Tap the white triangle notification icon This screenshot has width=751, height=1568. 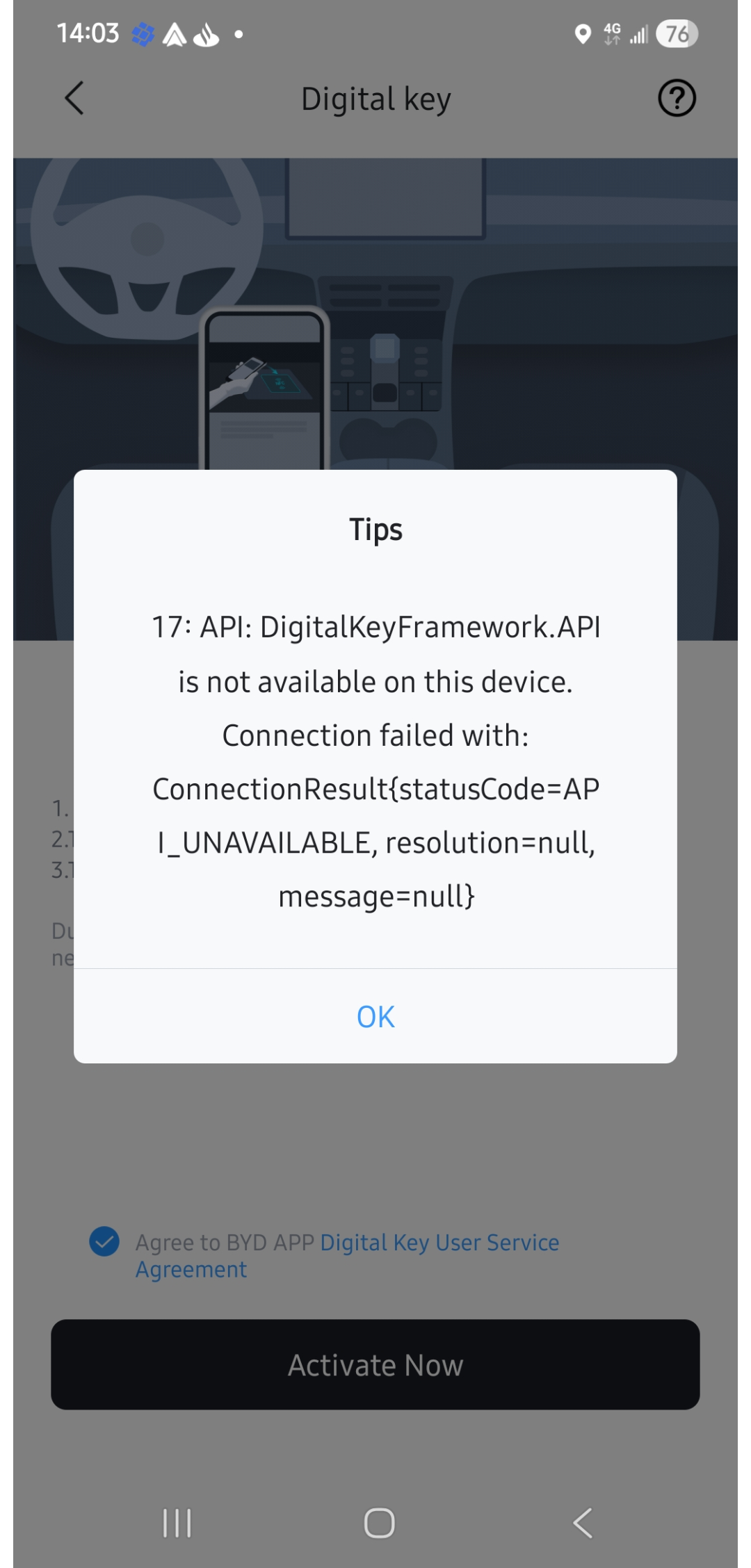click(x=175, y=34)
